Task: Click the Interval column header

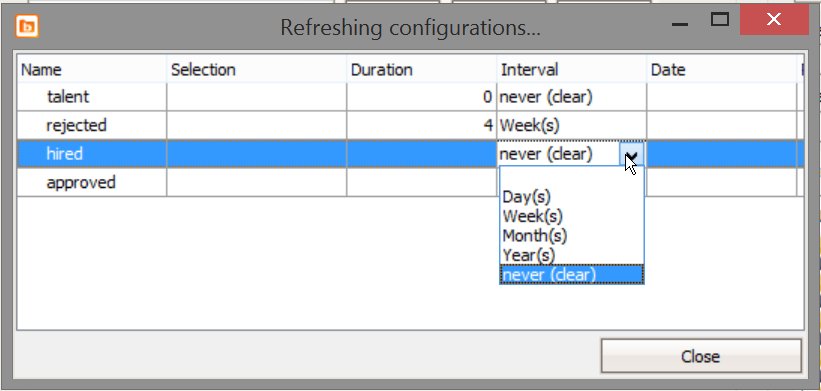Action: [571, 70]
